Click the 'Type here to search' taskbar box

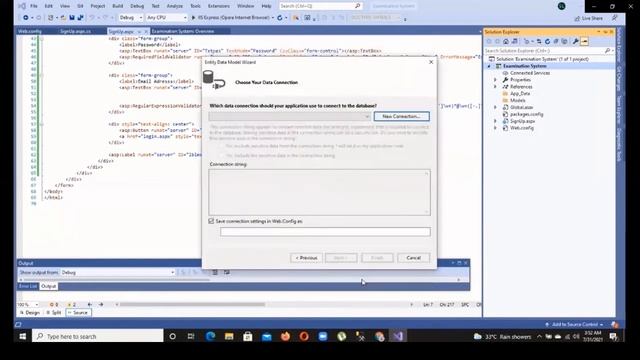coord(98,336)
